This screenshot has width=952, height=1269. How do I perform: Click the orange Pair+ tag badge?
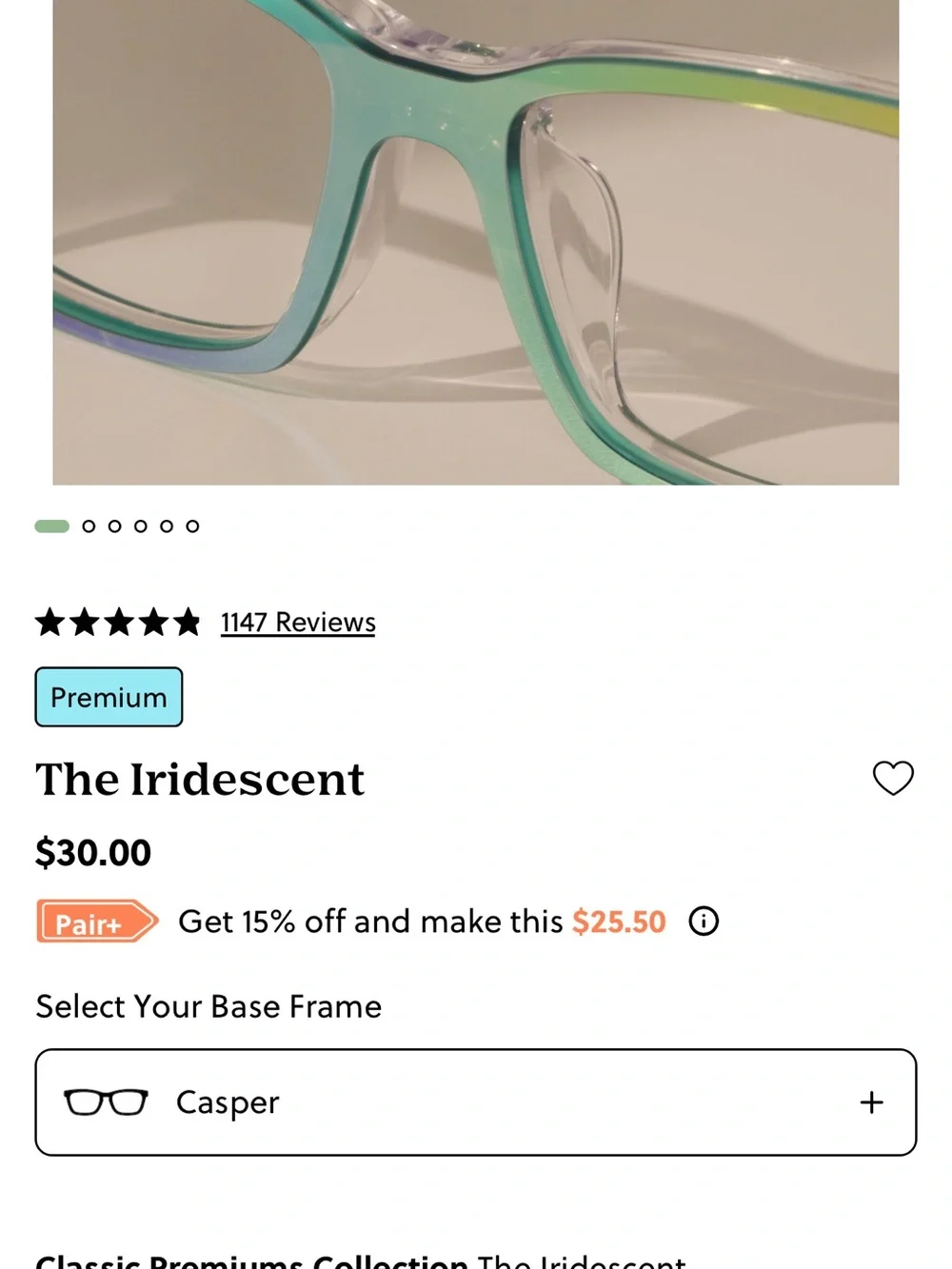(97, 922)
